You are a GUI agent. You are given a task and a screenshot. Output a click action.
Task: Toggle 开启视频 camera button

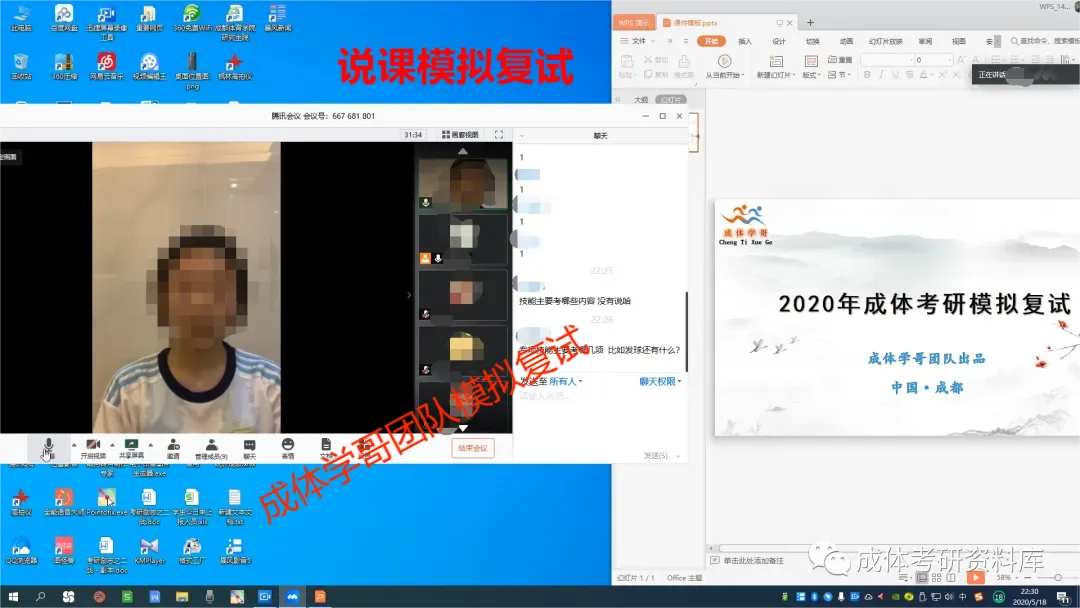coord(93,448)
